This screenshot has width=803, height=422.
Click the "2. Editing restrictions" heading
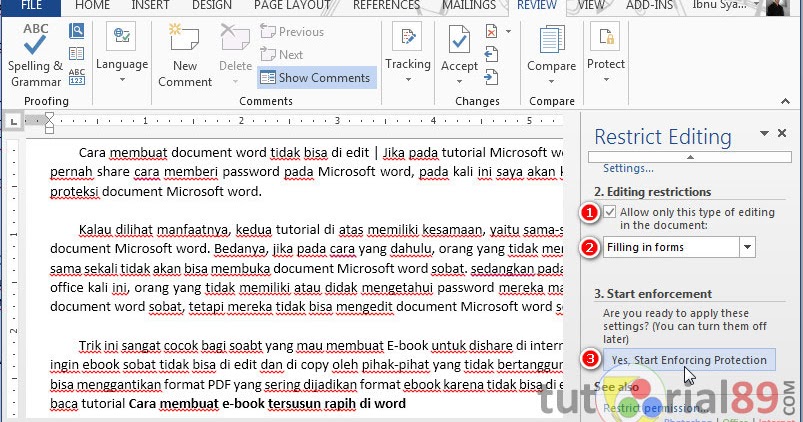[x=653, y=192]
